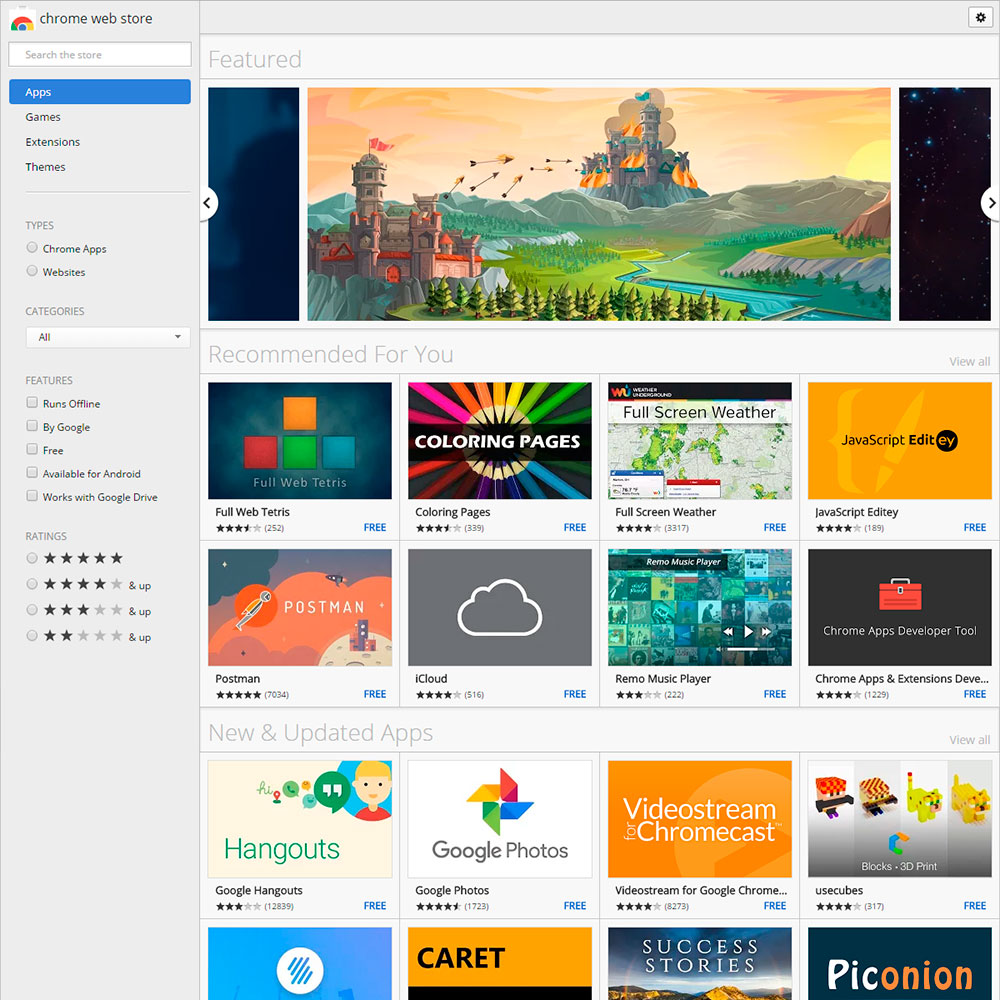
Task: Click the Chrome Web Store logo icon
Action: pos(22,20)
